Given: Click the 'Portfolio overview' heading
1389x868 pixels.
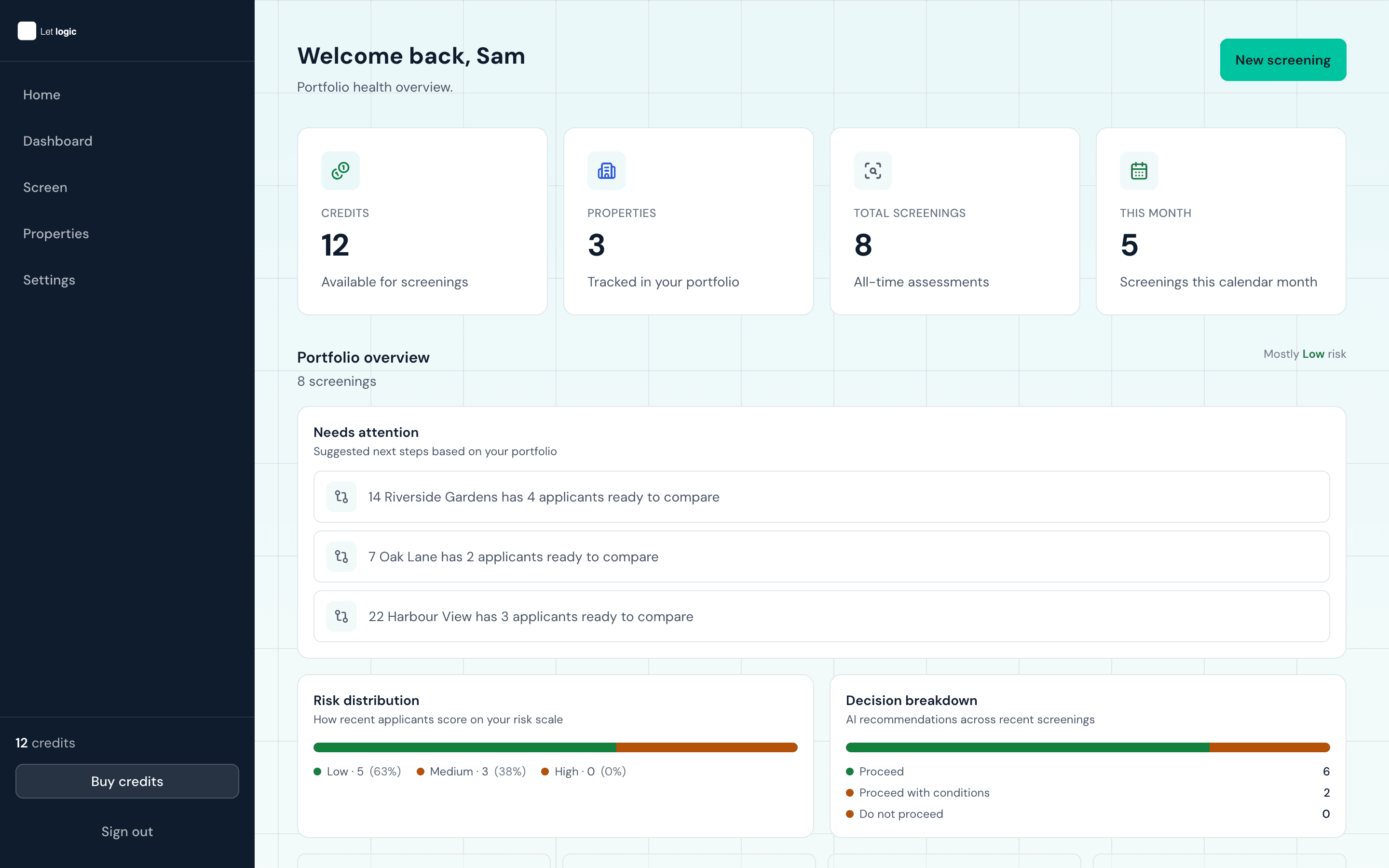Looking at the screenshot, I should [363, 358].
